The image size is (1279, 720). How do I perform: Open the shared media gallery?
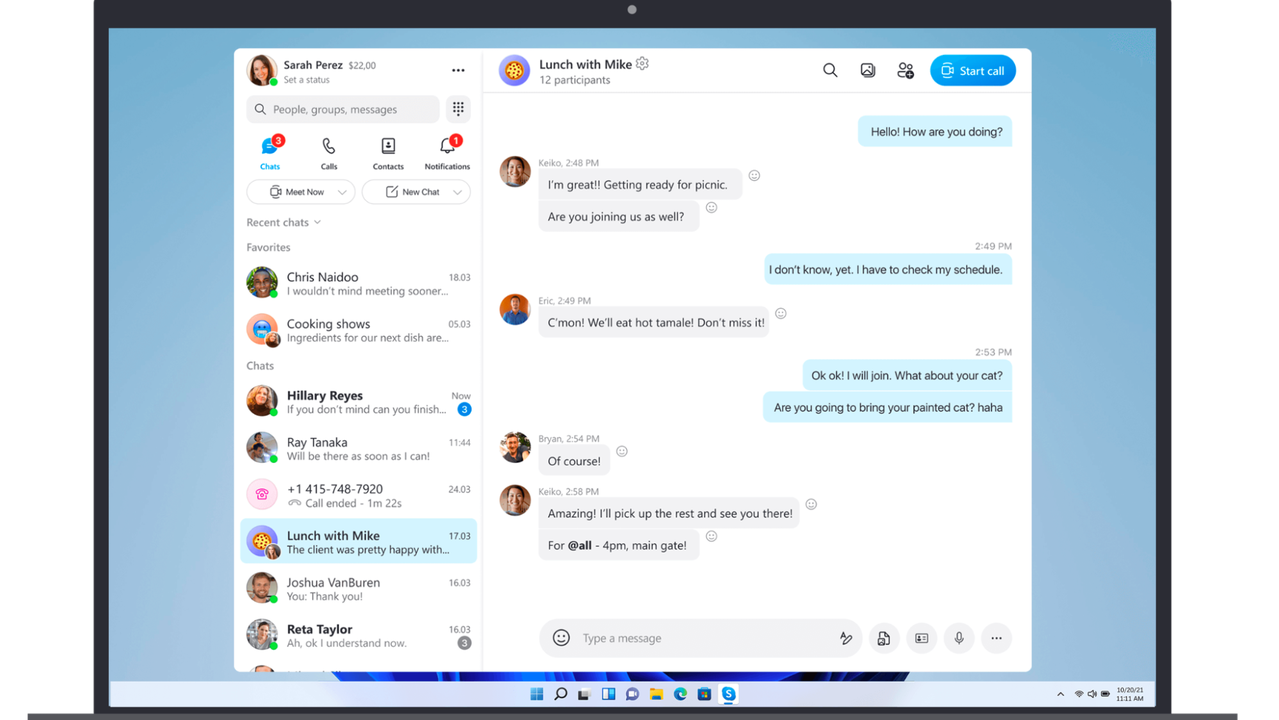point(867,70)
